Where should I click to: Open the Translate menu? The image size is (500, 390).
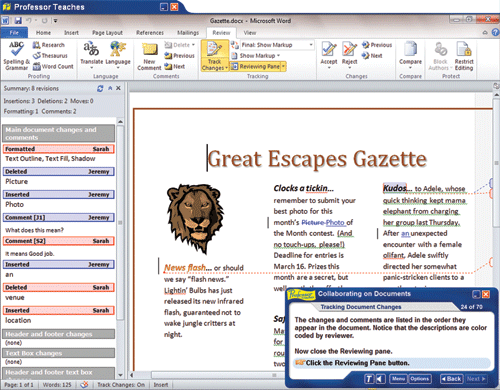[91, 56]
